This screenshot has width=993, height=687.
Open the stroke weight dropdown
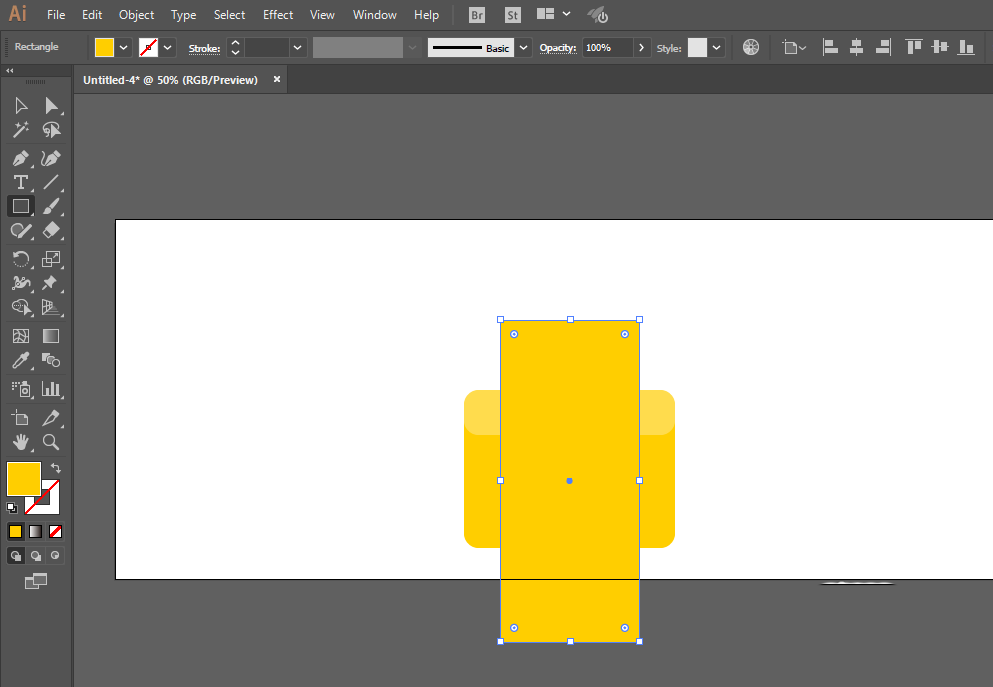point(298,47)
